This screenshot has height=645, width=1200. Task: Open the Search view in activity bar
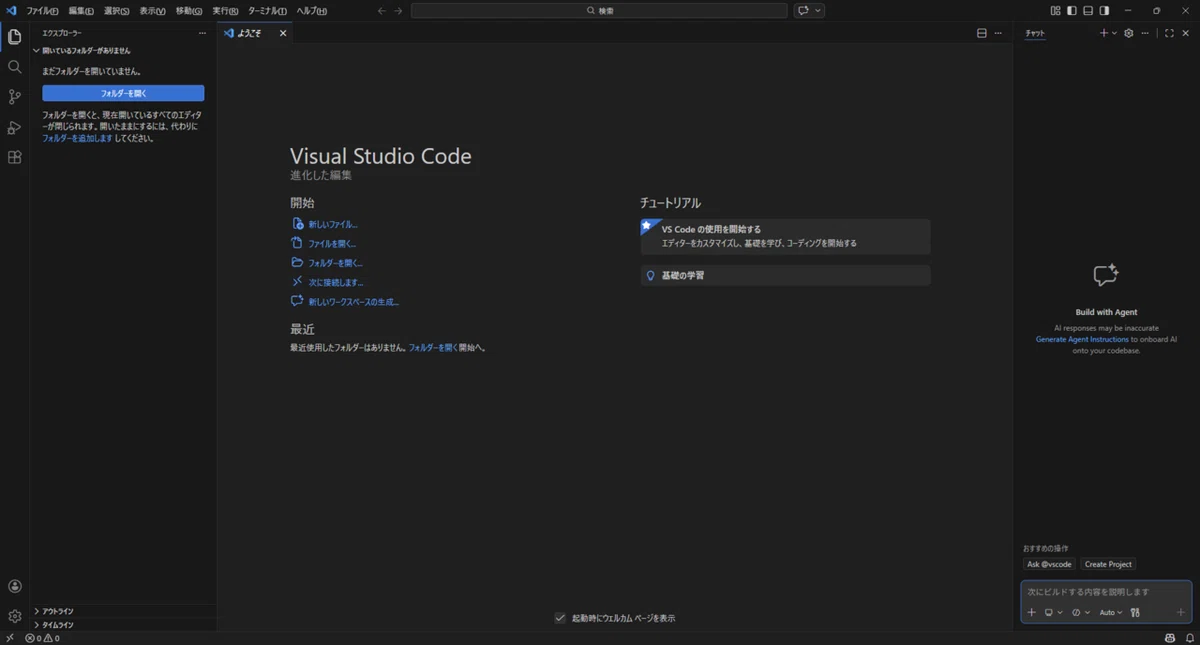tap(14, 67)
